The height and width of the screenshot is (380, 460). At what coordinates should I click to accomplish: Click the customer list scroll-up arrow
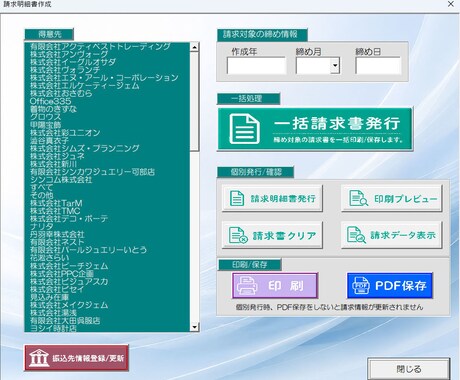click(195, 47)
